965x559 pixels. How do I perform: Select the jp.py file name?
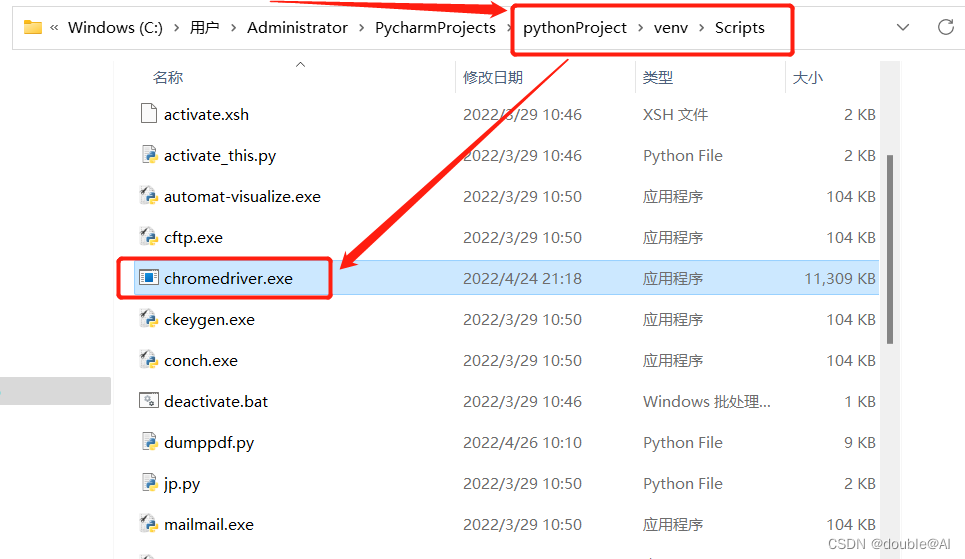click(x=182, y=484)
